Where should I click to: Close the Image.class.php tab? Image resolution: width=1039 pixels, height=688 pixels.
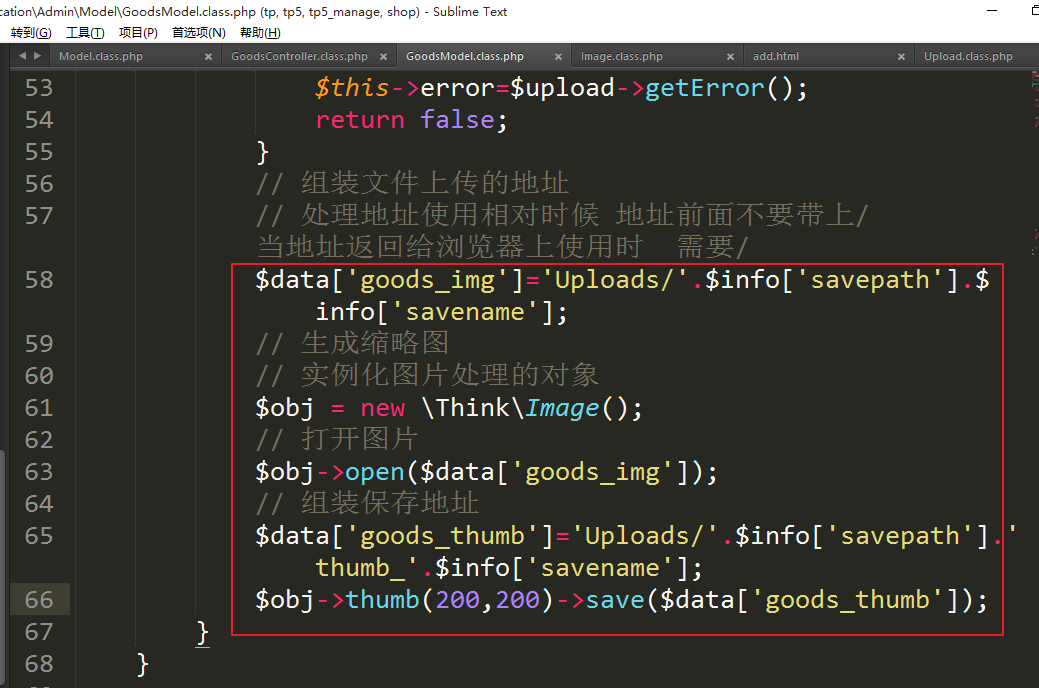click(x=731, y=57)
